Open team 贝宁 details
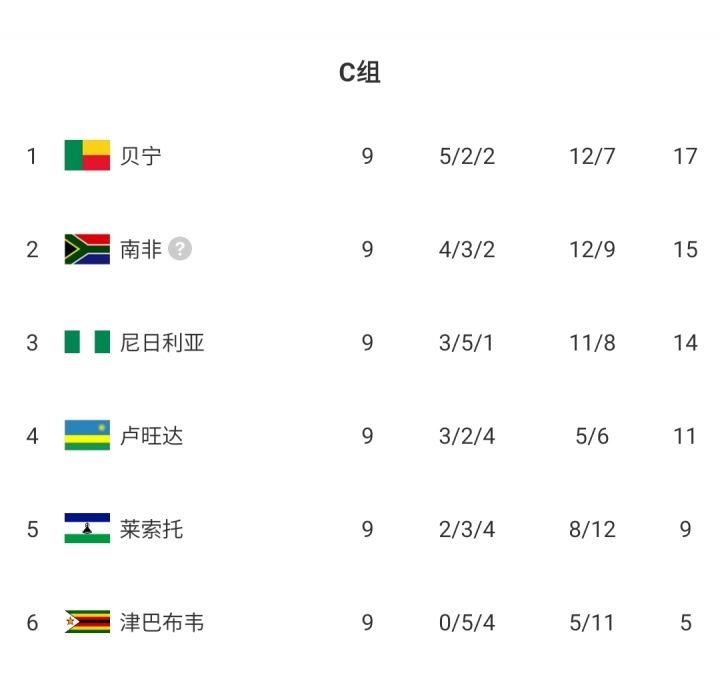The image size is (720, 681). pyautogui.click(x=141, y=156)
